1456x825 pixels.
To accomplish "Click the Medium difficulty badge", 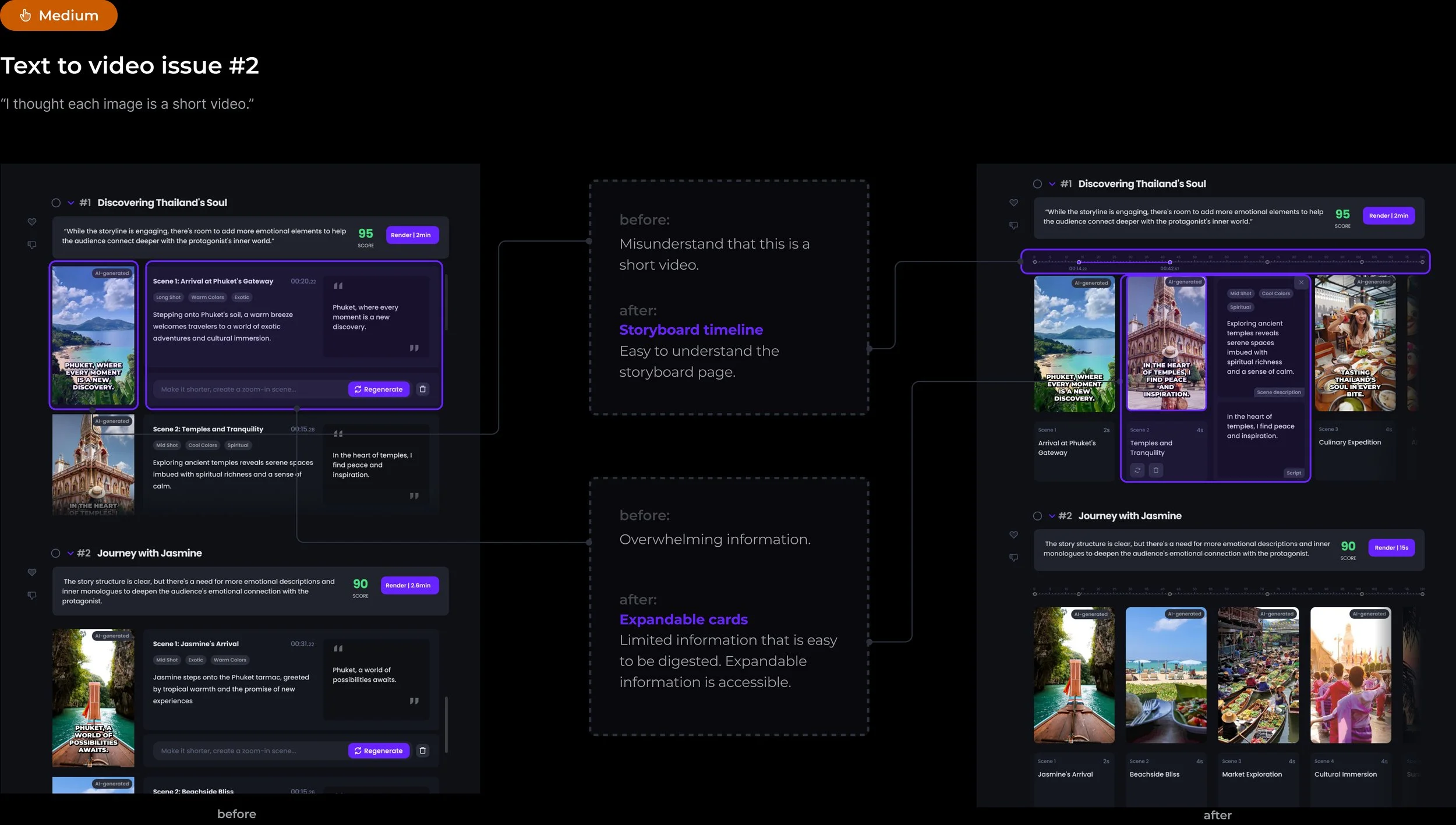I will 58,15.
